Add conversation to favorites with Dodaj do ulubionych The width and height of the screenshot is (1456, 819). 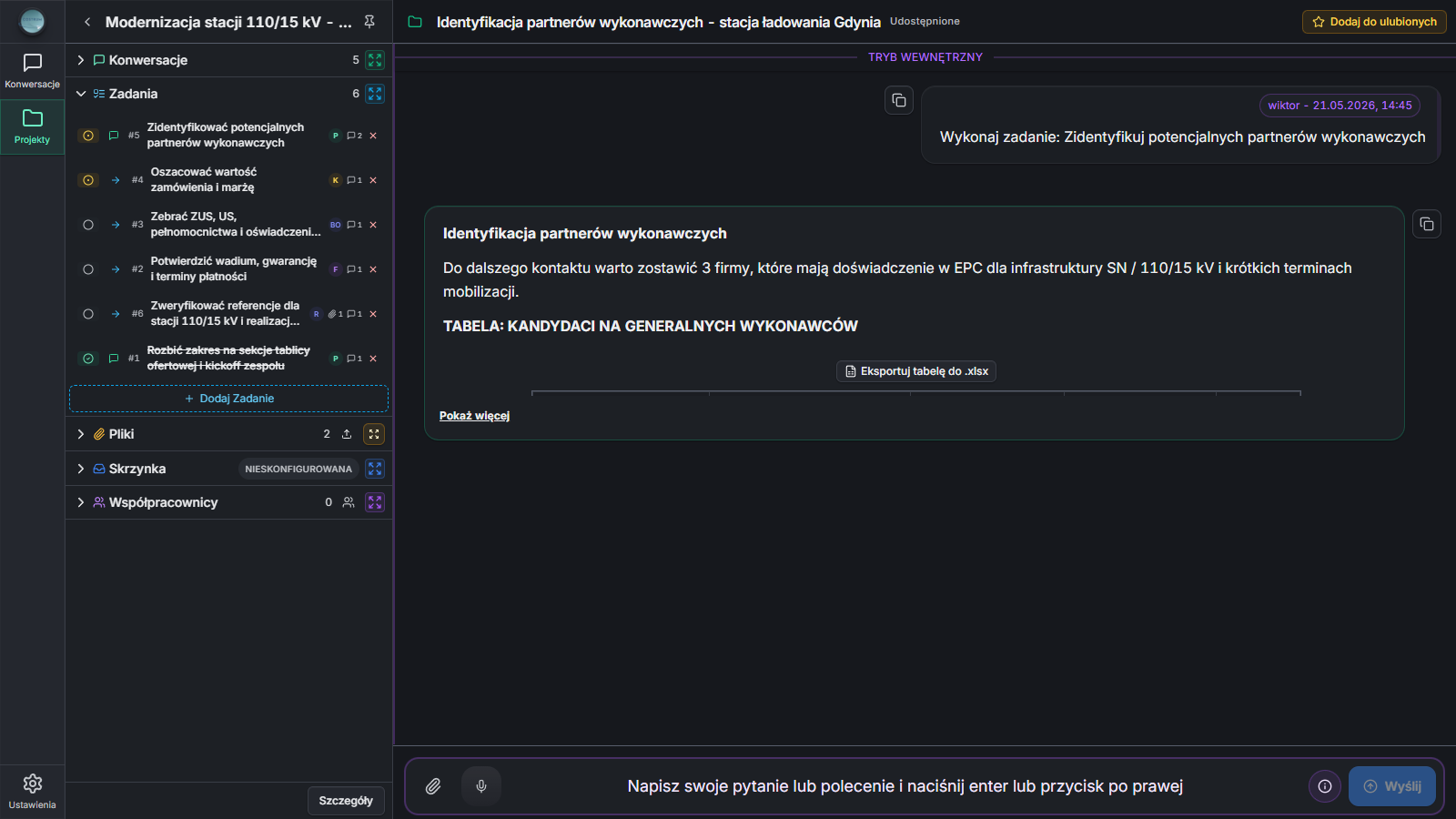[1374, 22]
